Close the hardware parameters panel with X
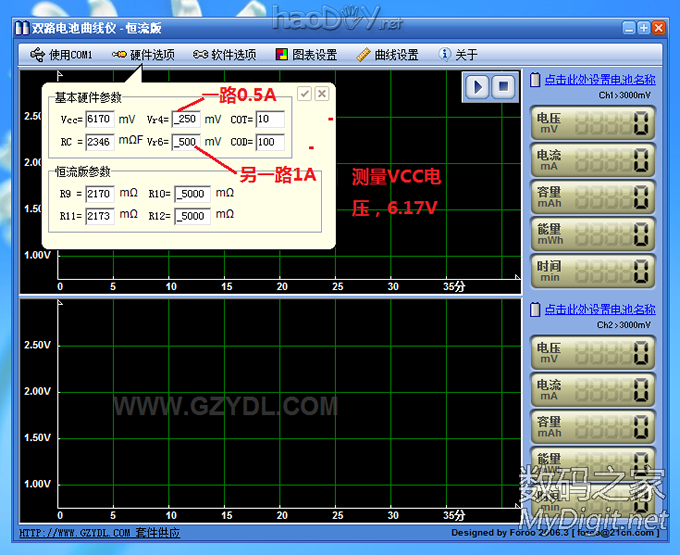The image size is (680, 555). [322, 93]
